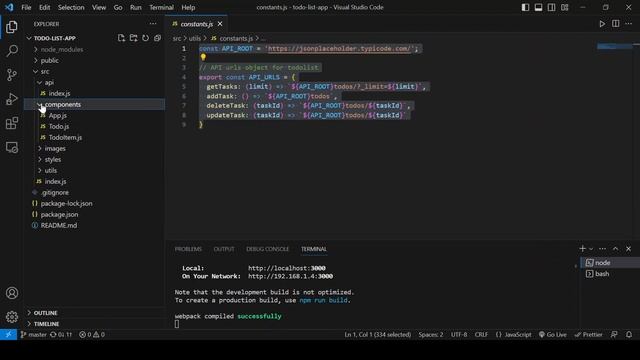The height and width of the screenshot is (360, 640).
Task: Expand the public folder
Action: 94,60
